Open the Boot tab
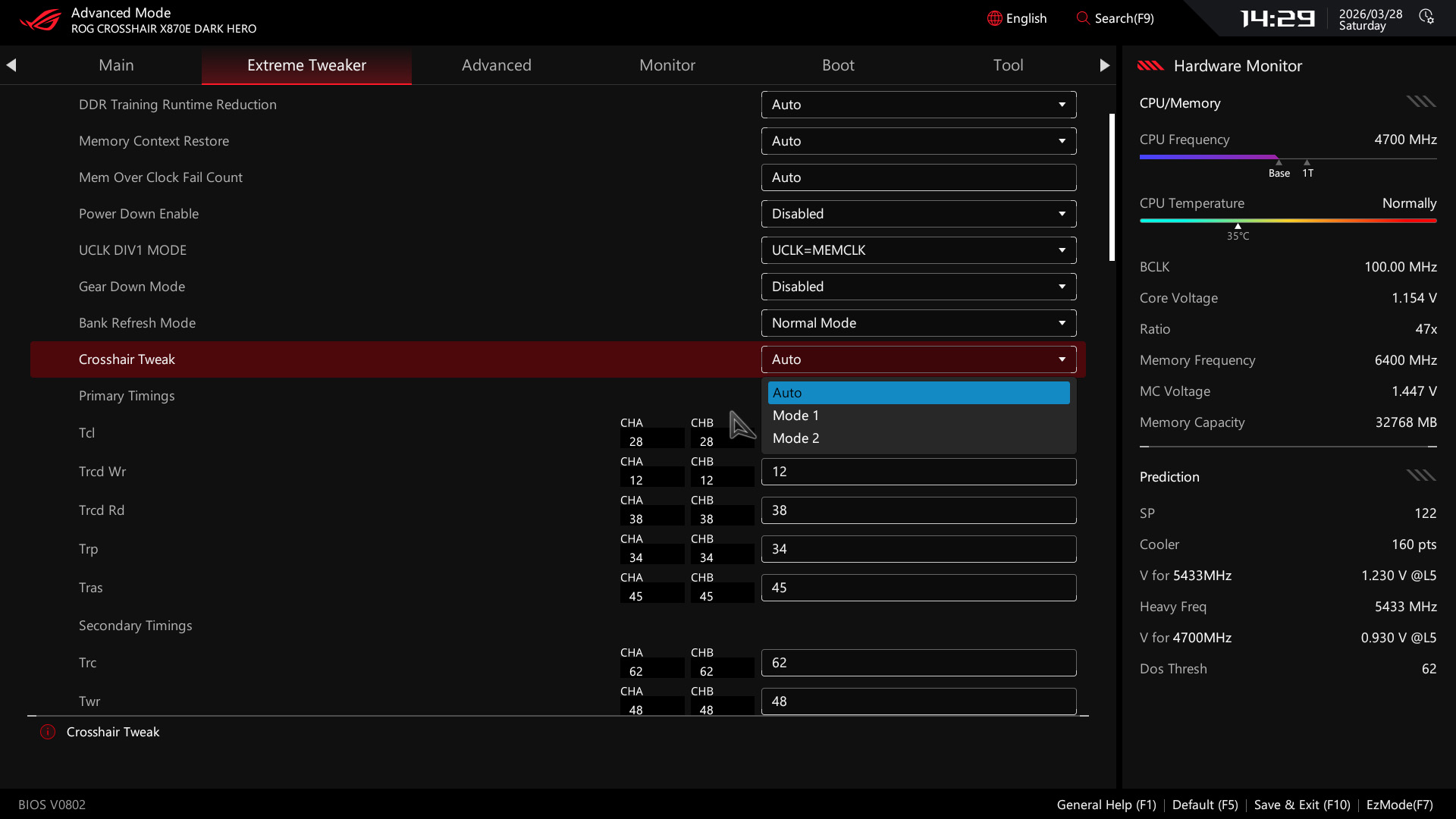Image resolution: width=1456 pixels, height=819 pixels. click(838, 65)
